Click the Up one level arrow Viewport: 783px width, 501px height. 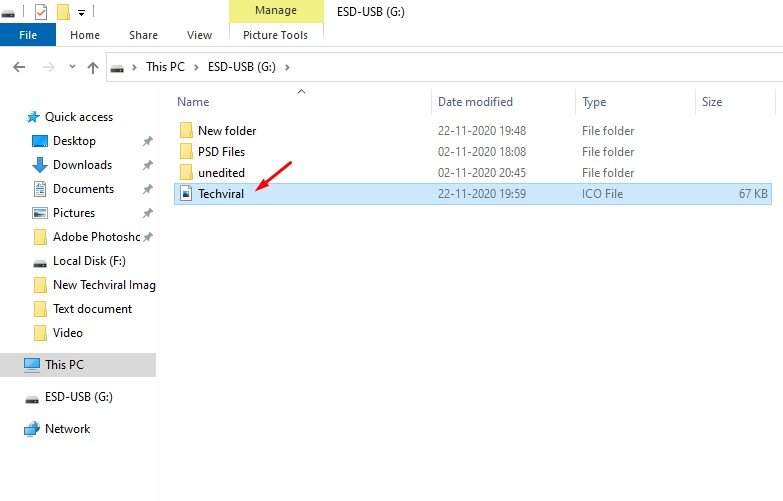92,68
